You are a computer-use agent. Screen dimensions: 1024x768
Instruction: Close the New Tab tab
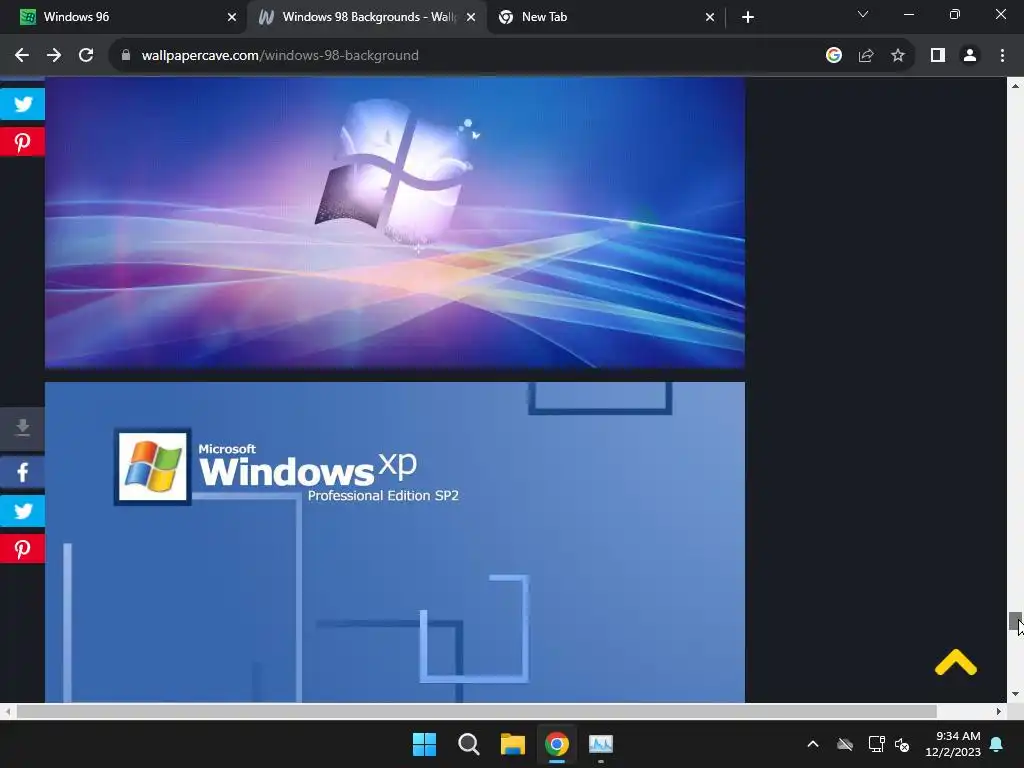pos(710,17)
